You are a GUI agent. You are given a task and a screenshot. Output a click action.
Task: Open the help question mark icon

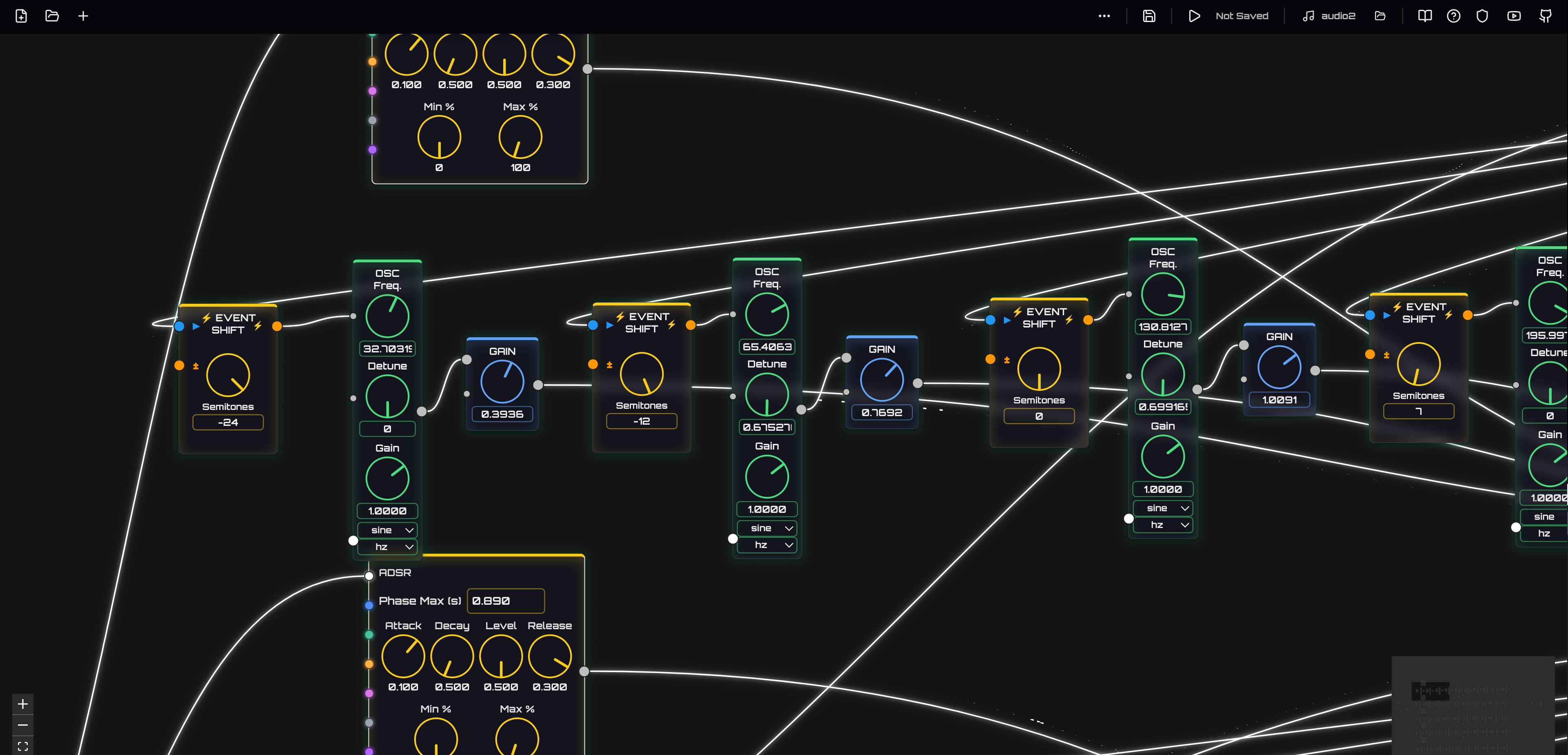(1454, 16)
